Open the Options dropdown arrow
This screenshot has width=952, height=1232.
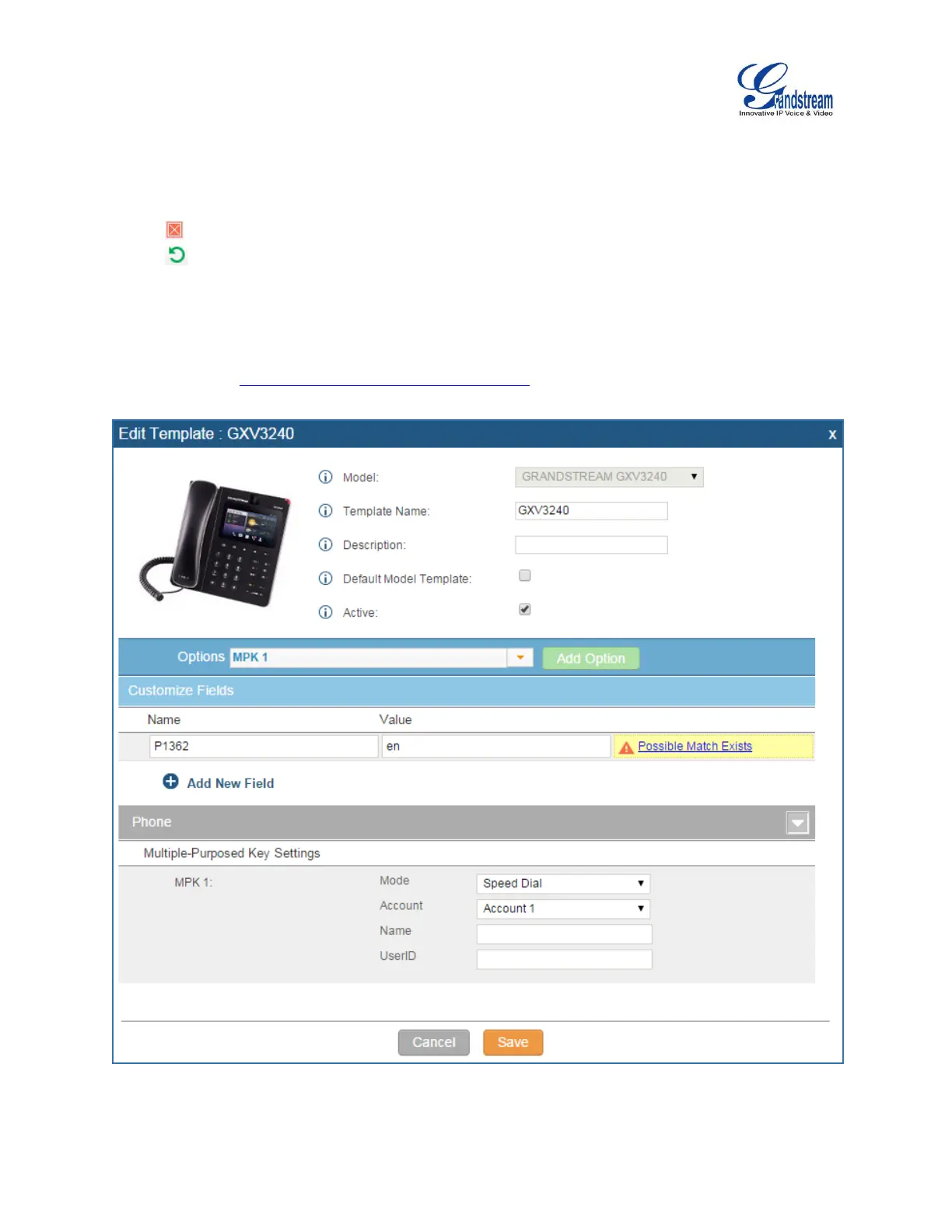tap(520, 658)
